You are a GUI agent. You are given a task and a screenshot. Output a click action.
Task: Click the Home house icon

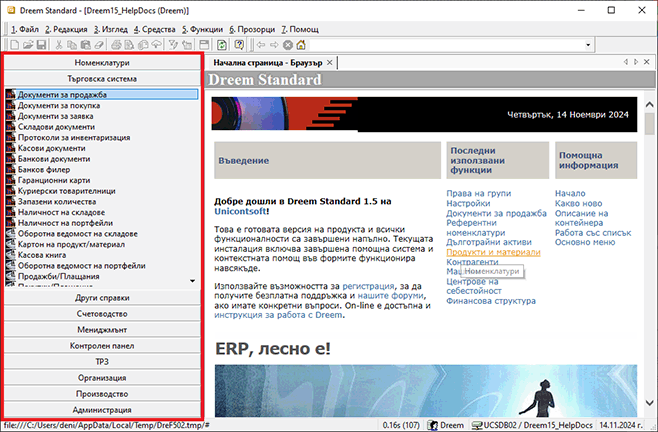pyautogui.click(x=301, y=45)
